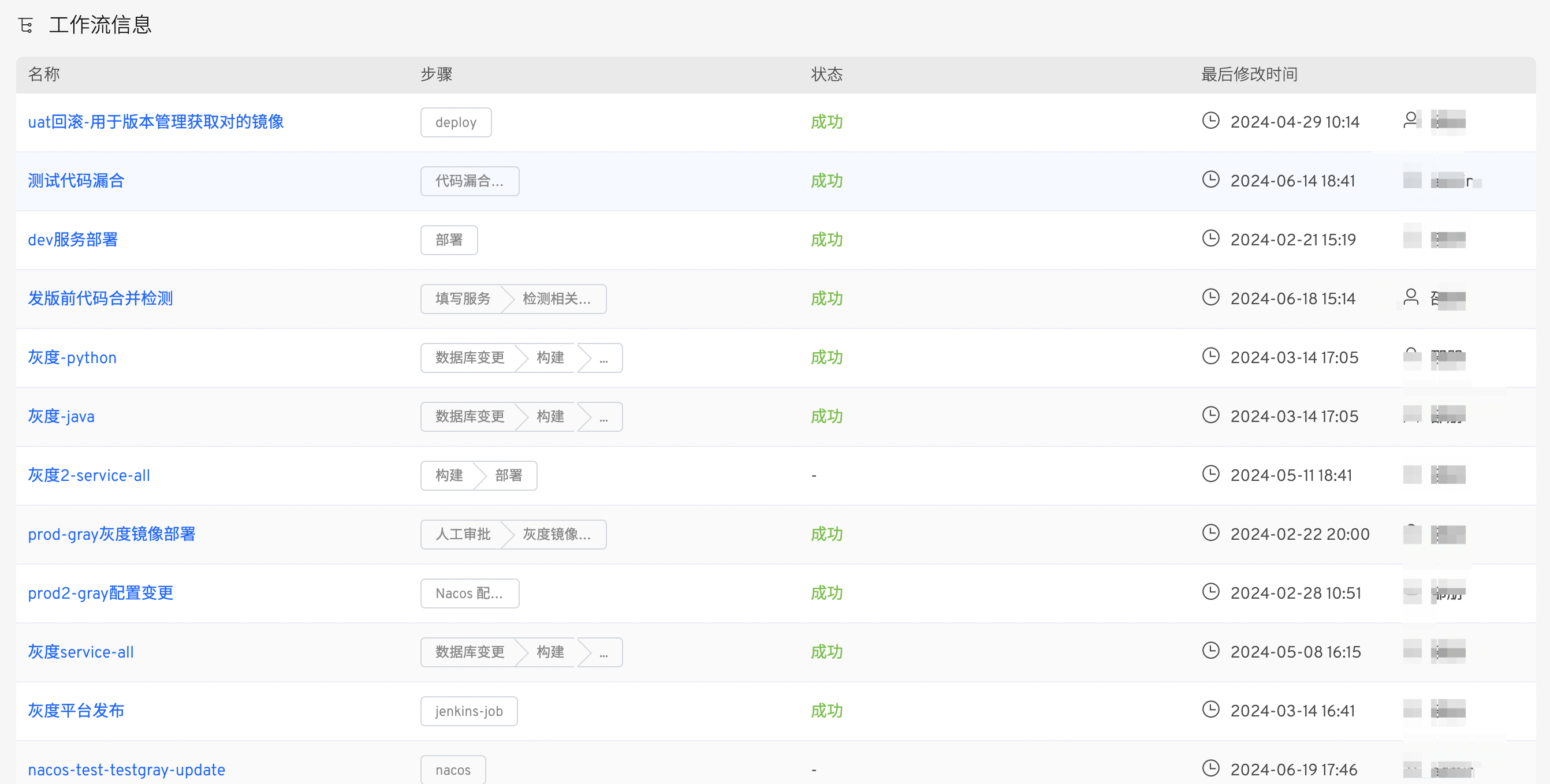Click the user icon in uat回滚 row
Screen dimensions: 1550x784
(1410, 120)
